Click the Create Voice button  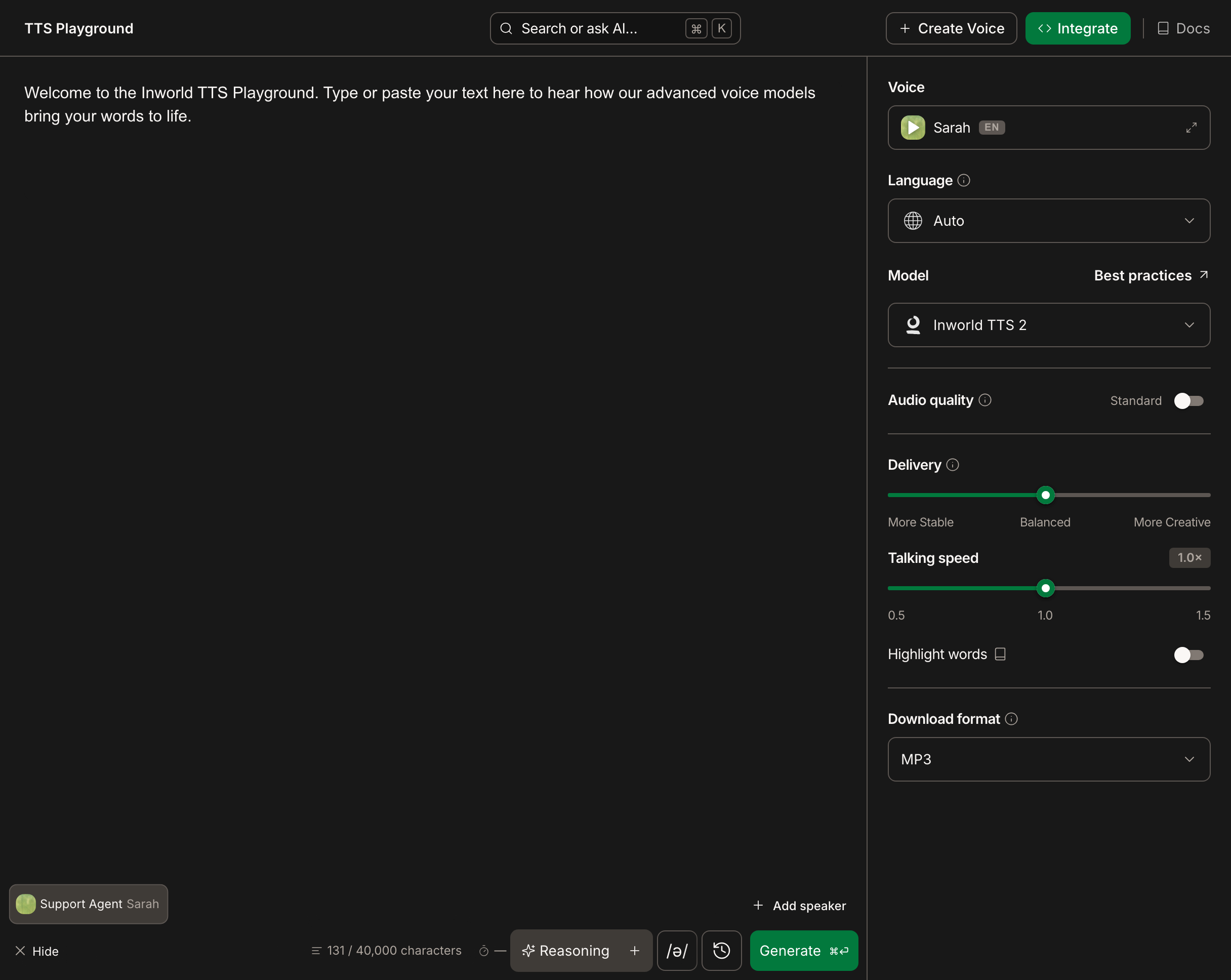coord(951,28)
